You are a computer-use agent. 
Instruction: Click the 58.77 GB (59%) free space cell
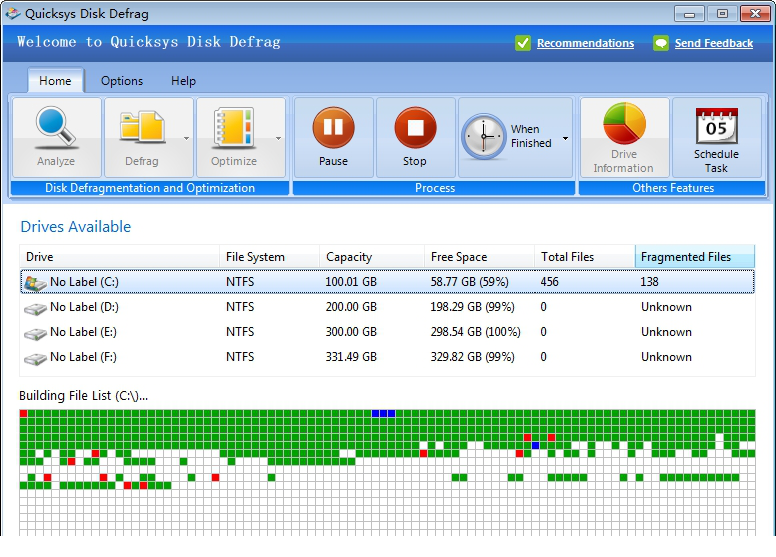coord(469,282)
